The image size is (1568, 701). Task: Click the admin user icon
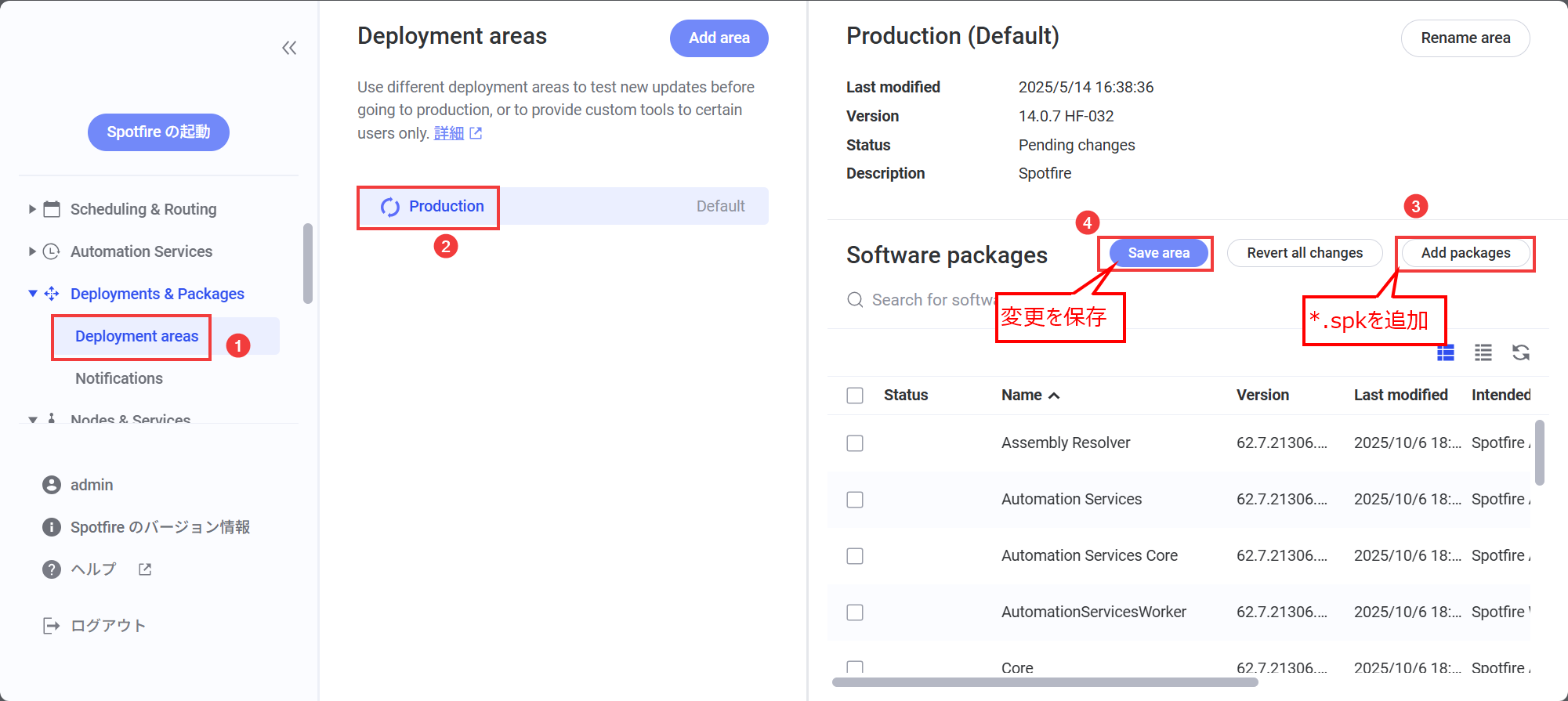point(52,485)
